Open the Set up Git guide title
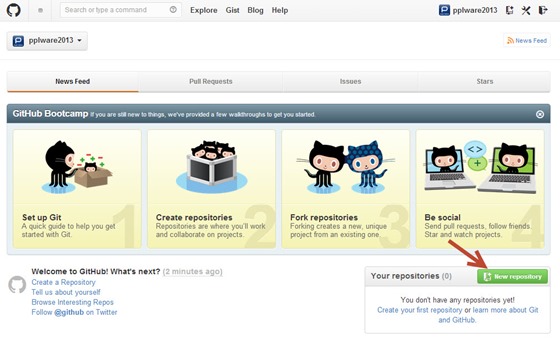Screen dimensions: 560x363 click(x=41, y=217)
